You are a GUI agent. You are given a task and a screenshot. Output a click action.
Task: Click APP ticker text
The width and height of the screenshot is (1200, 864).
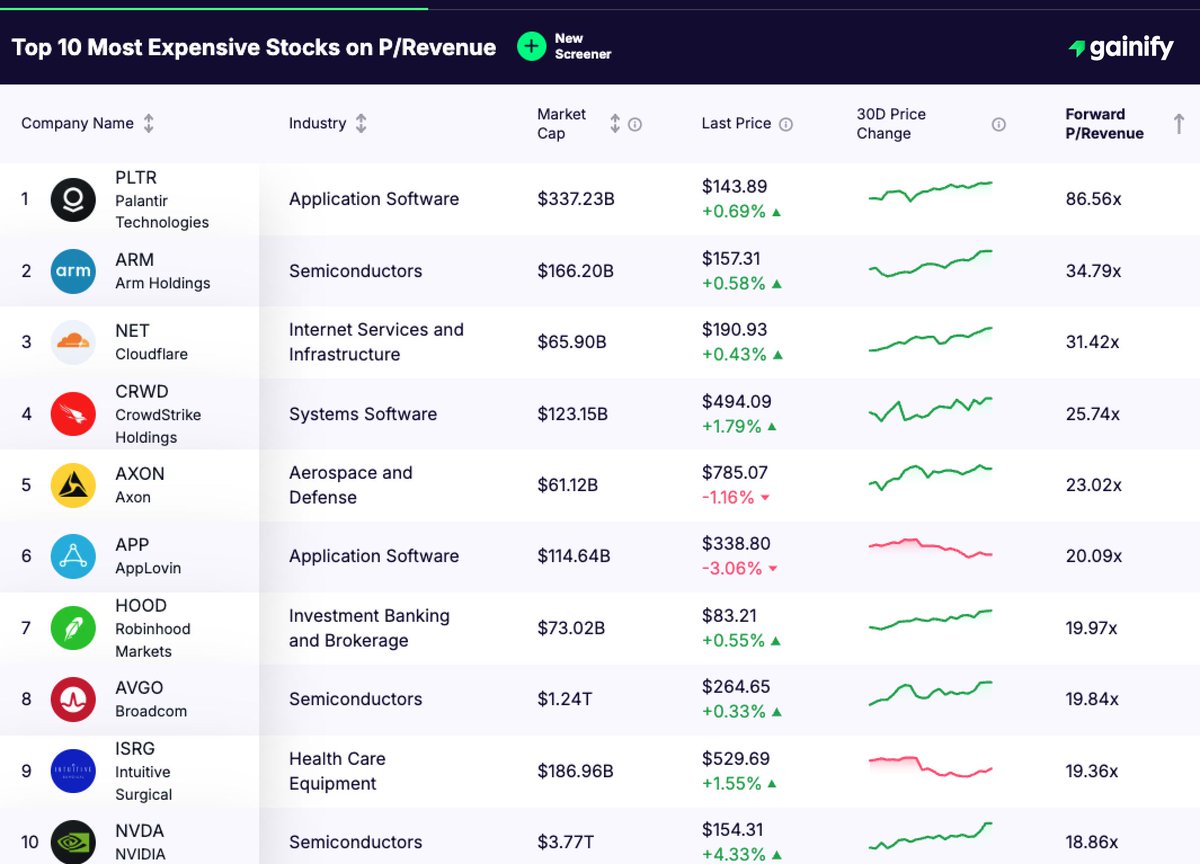[132, 545]
